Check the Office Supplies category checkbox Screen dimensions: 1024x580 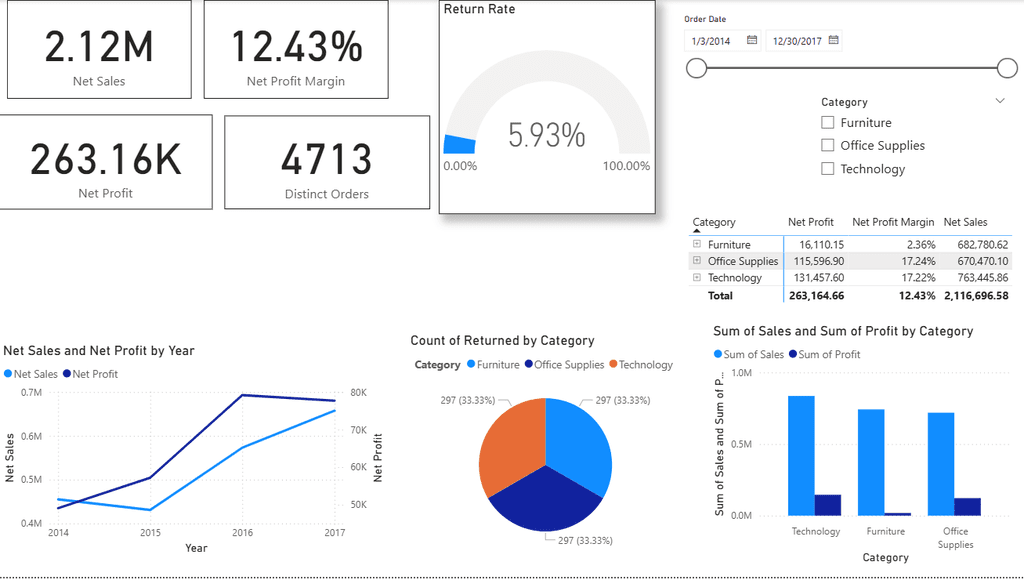(827, 145)
